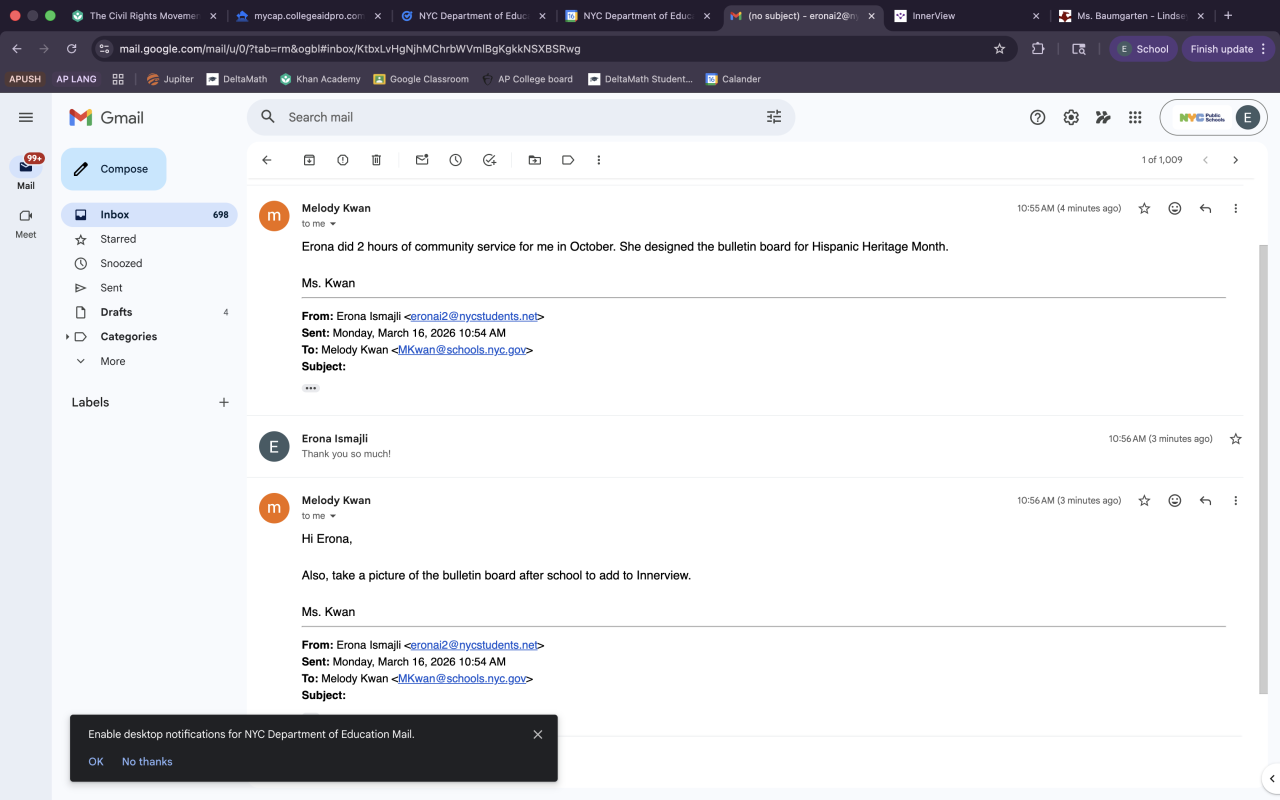
Task: Switch to the InnerView browser tab
Action: 965,16
